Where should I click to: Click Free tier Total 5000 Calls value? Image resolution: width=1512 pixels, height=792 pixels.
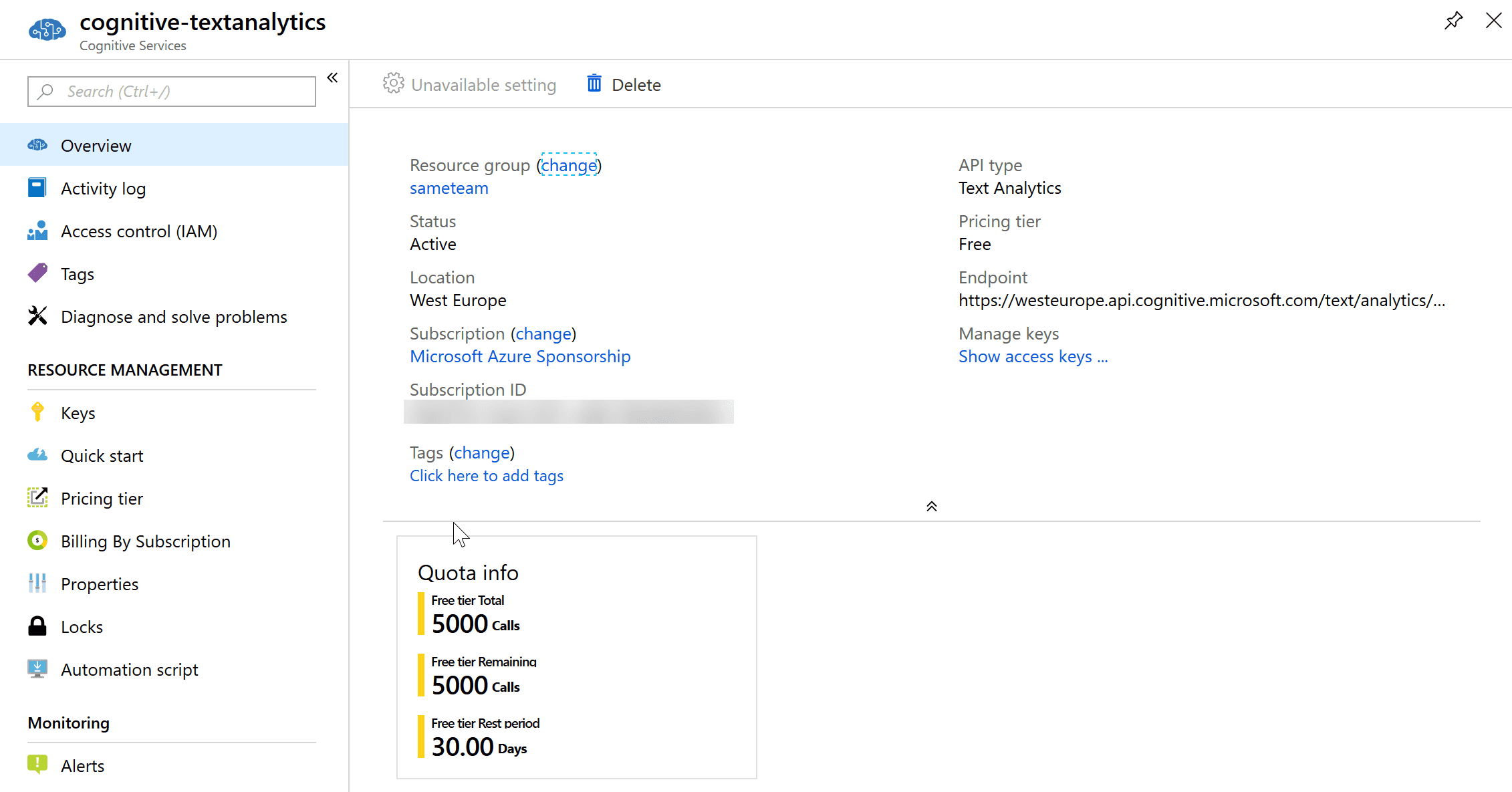[475, 624]
